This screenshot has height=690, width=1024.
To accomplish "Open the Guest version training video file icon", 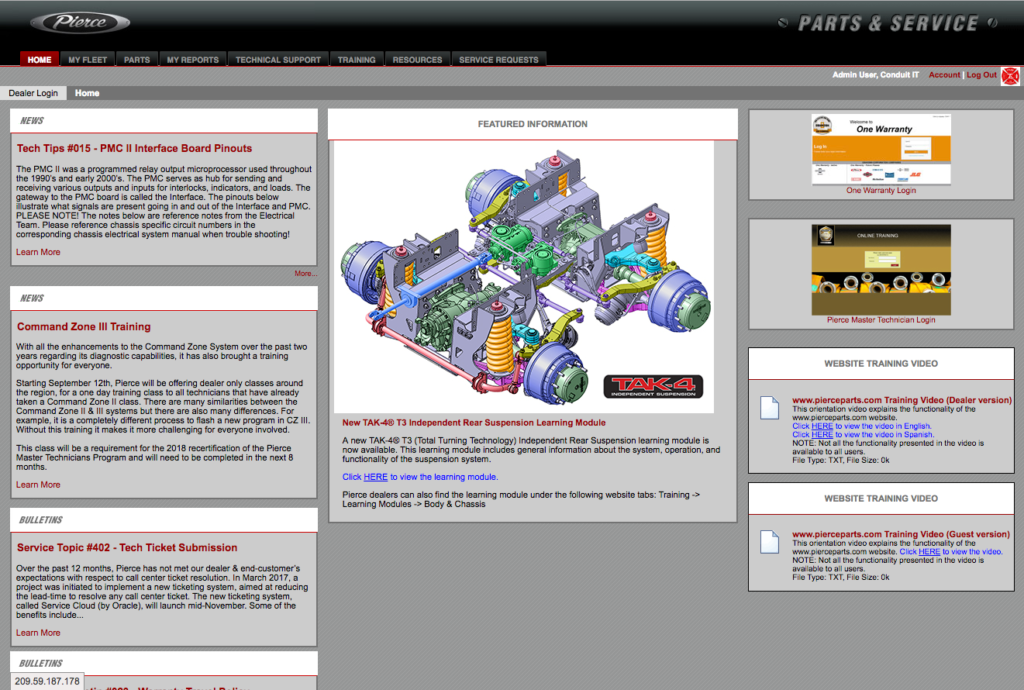I will (x=769, y=542).
